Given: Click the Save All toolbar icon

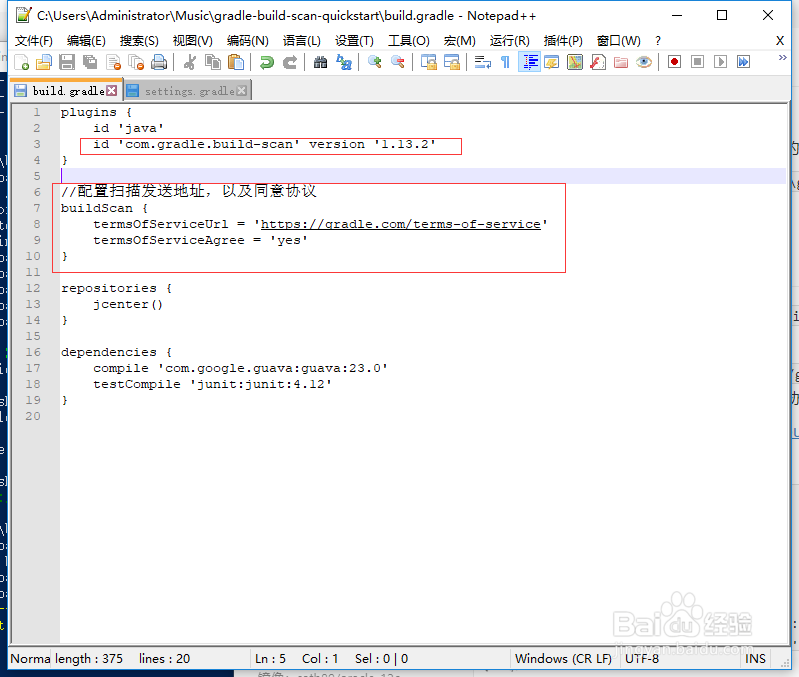Looking at the screenshot, I should tap(90, 62).
